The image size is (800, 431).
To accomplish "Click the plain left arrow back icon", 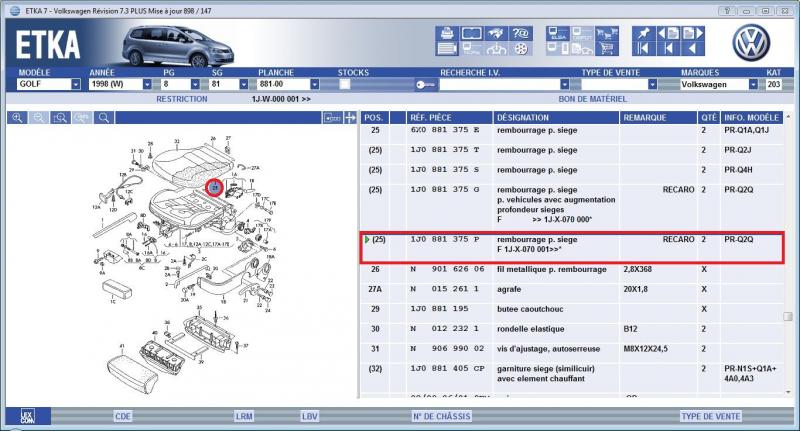I will [693, 49].
